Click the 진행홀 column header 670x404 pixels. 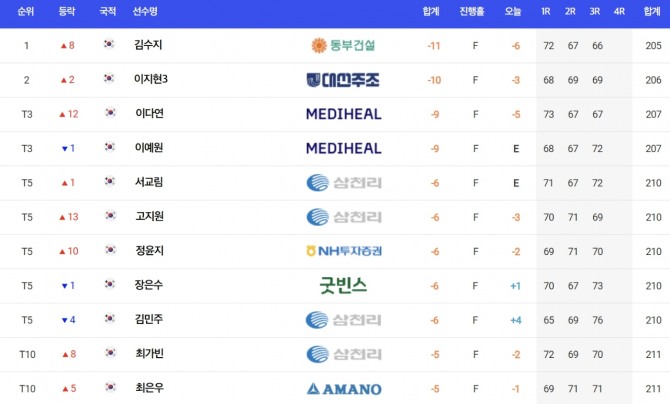pos(472,12)
